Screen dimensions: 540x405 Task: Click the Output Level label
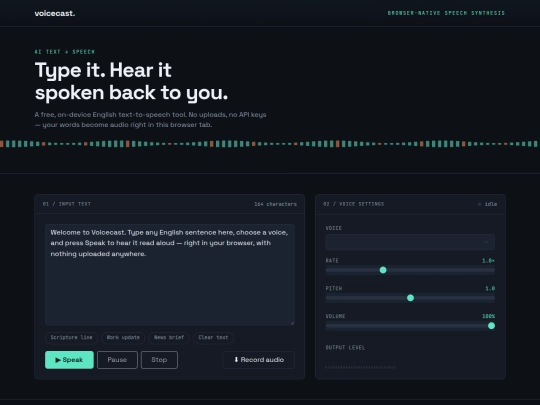tap(345, 347)
